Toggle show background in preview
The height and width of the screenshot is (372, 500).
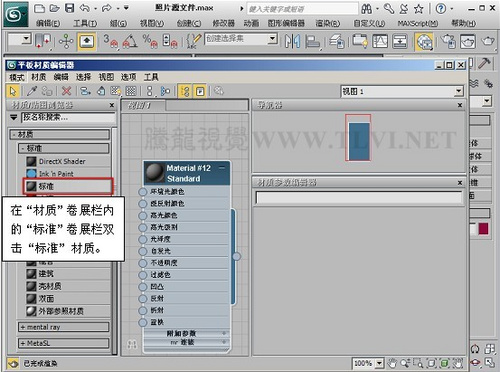click(x=131, y=91)
